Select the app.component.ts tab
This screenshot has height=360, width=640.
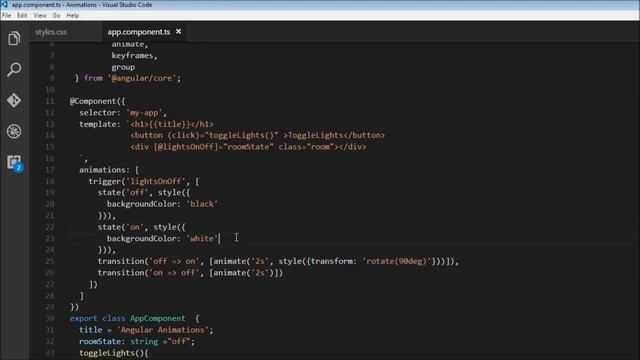pos(139,32)
